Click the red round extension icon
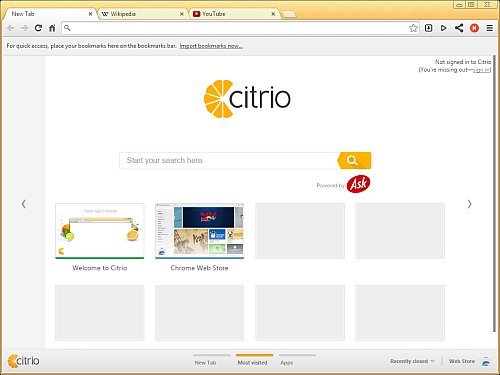 click(x=474, y=28)
